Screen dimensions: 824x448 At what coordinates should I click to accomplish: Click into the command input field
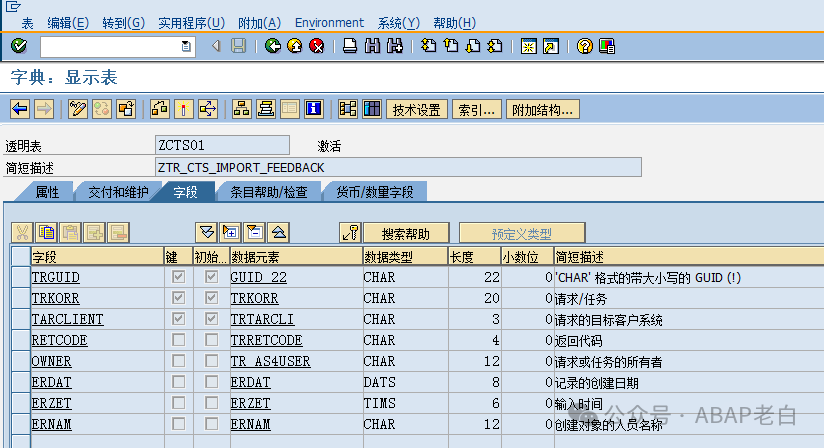110,46
